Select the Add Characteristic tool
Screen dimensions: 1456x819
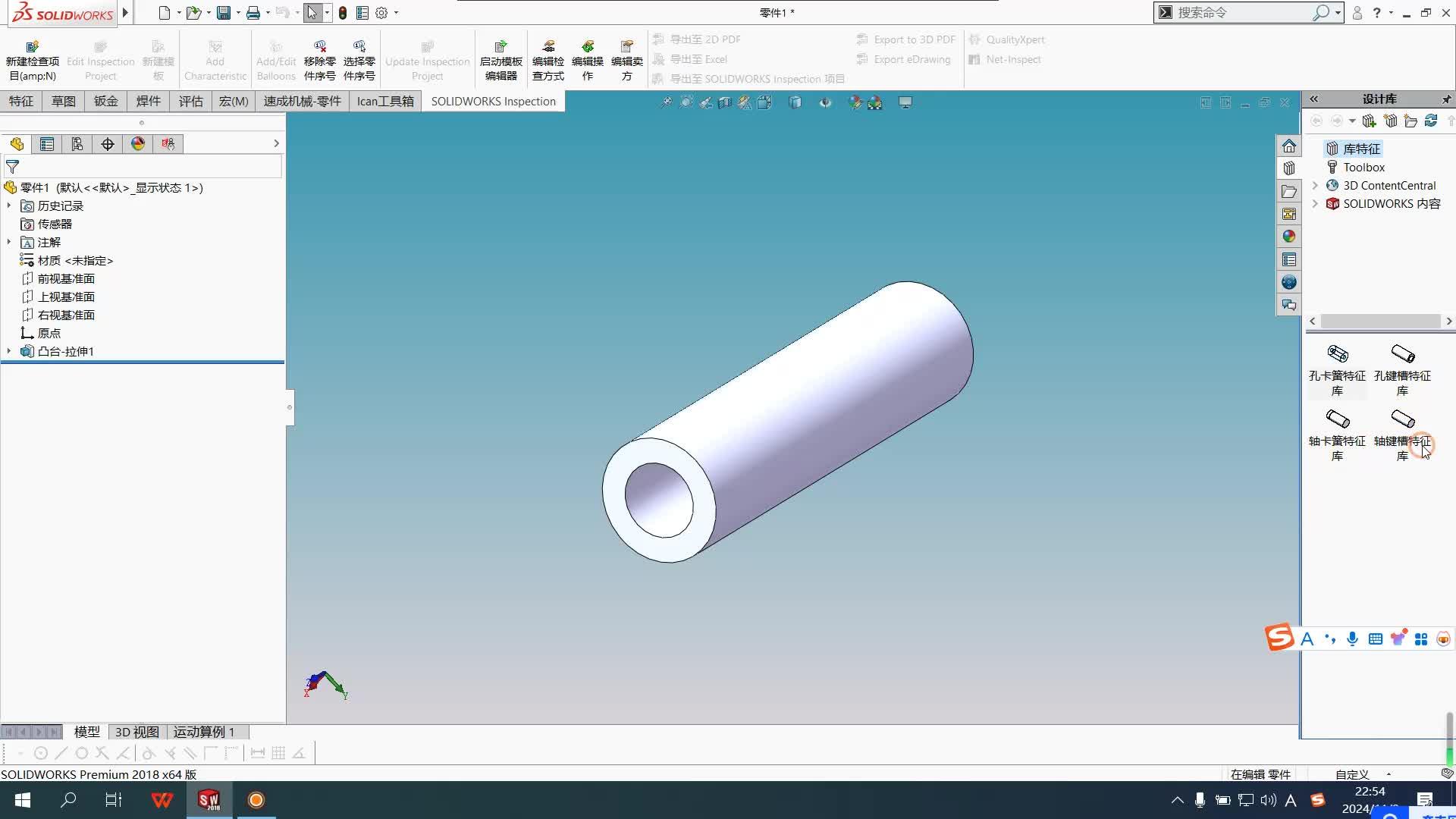point(215,59)
